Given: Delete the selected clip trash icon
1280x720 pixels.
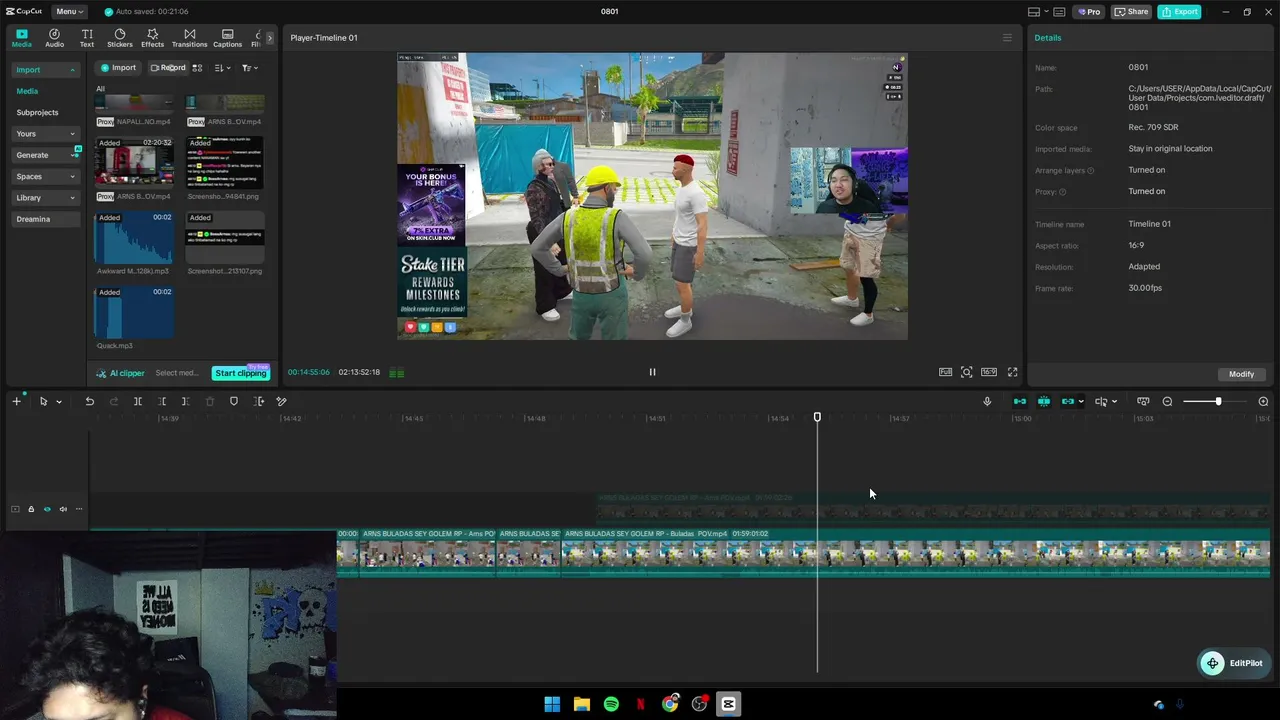Looking at the screenshot, I should coord(210,401).
